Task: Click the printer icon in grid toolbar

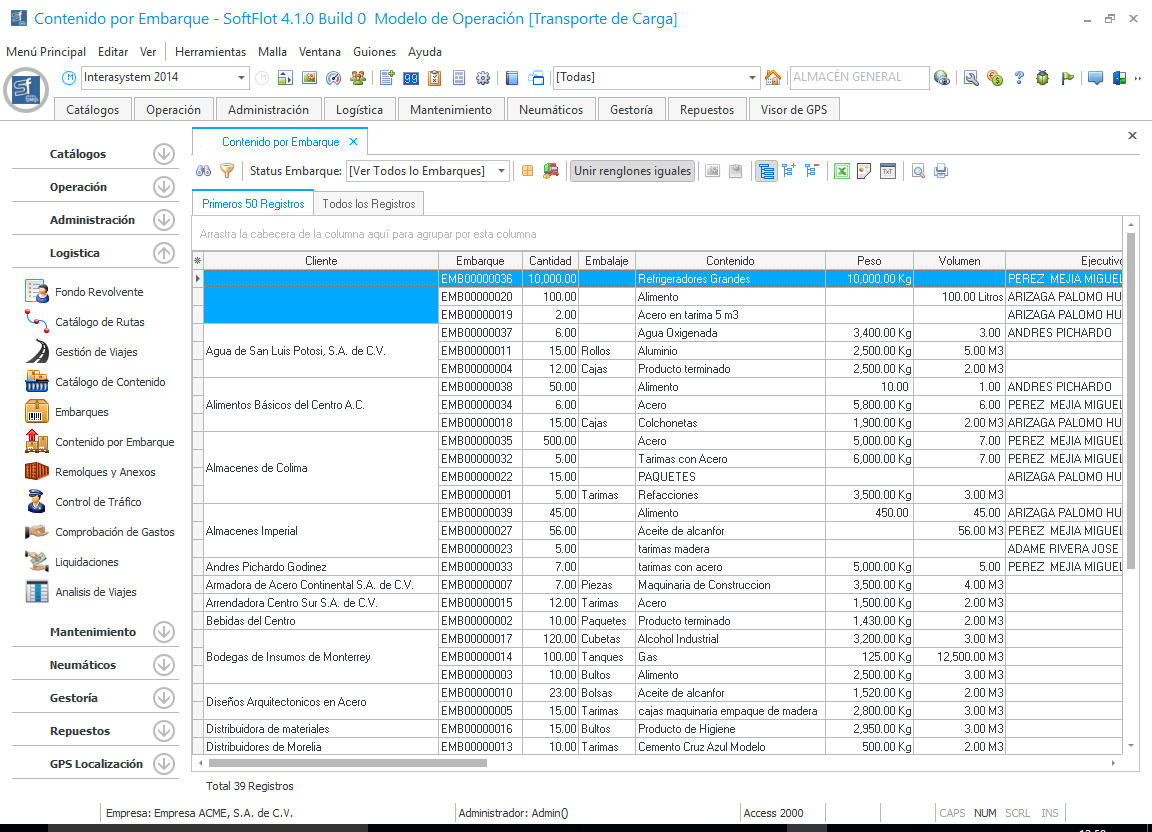Action: click(x=941, y=171)
